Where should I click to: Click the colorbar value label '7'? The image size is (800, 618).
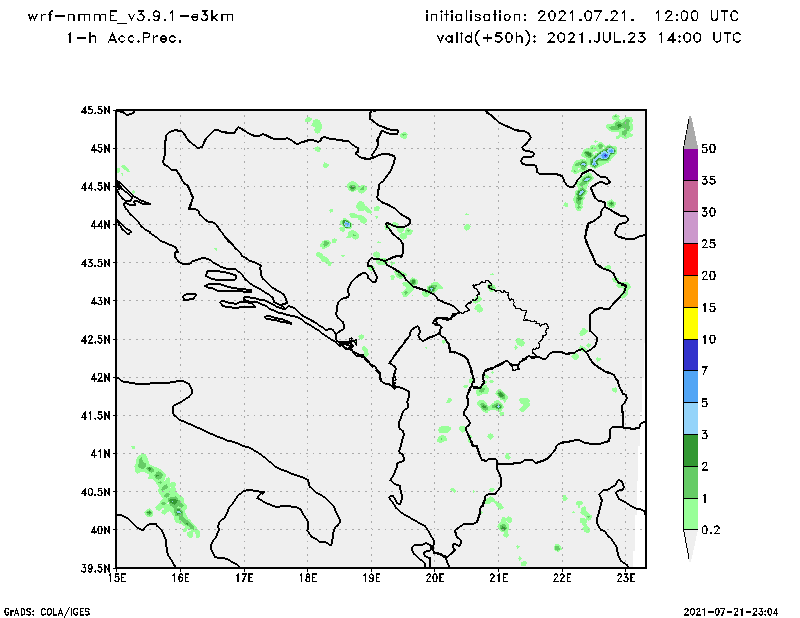(705, 371)
